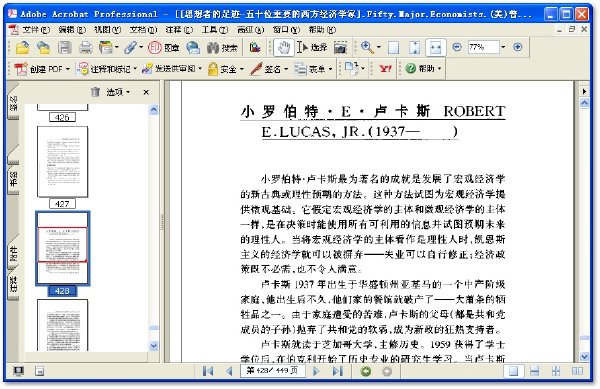Switch to Facing pages layout
The width and height of the screenshot is (600, 389).
(x=577, y=371)
